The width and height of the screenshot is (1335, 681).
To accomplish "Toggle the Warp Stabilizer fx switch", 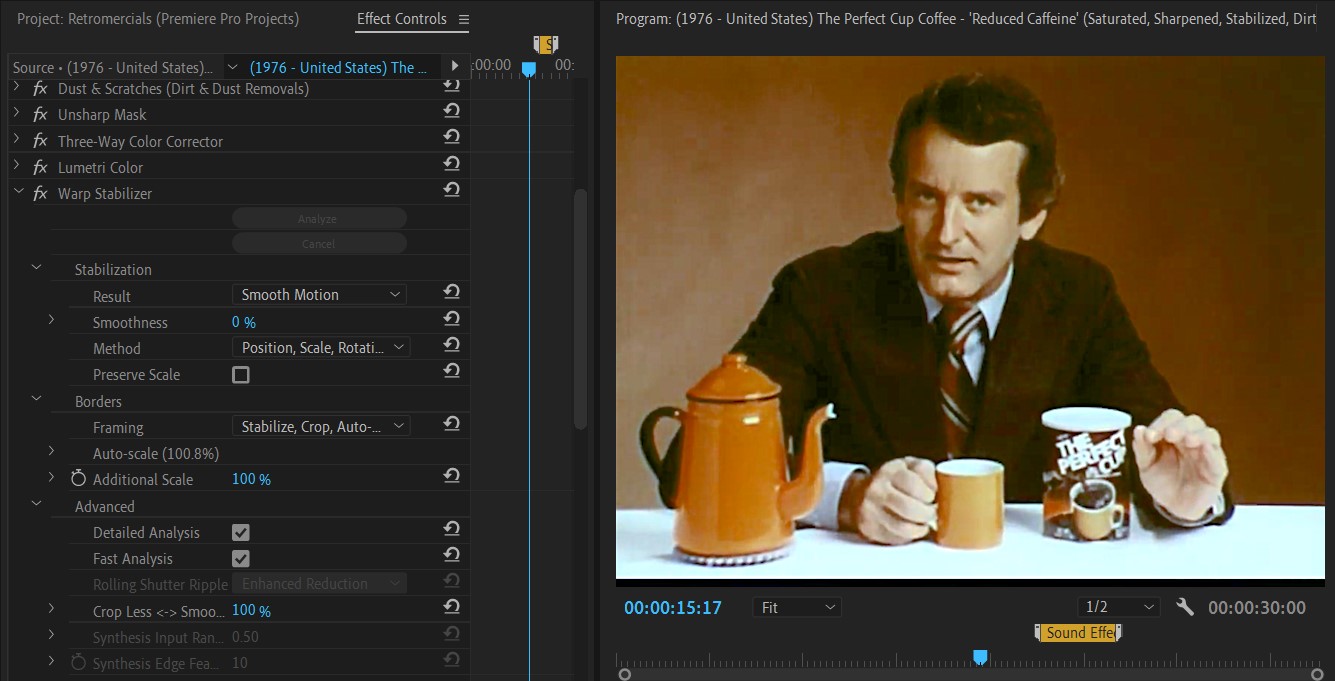I will 40,193.
